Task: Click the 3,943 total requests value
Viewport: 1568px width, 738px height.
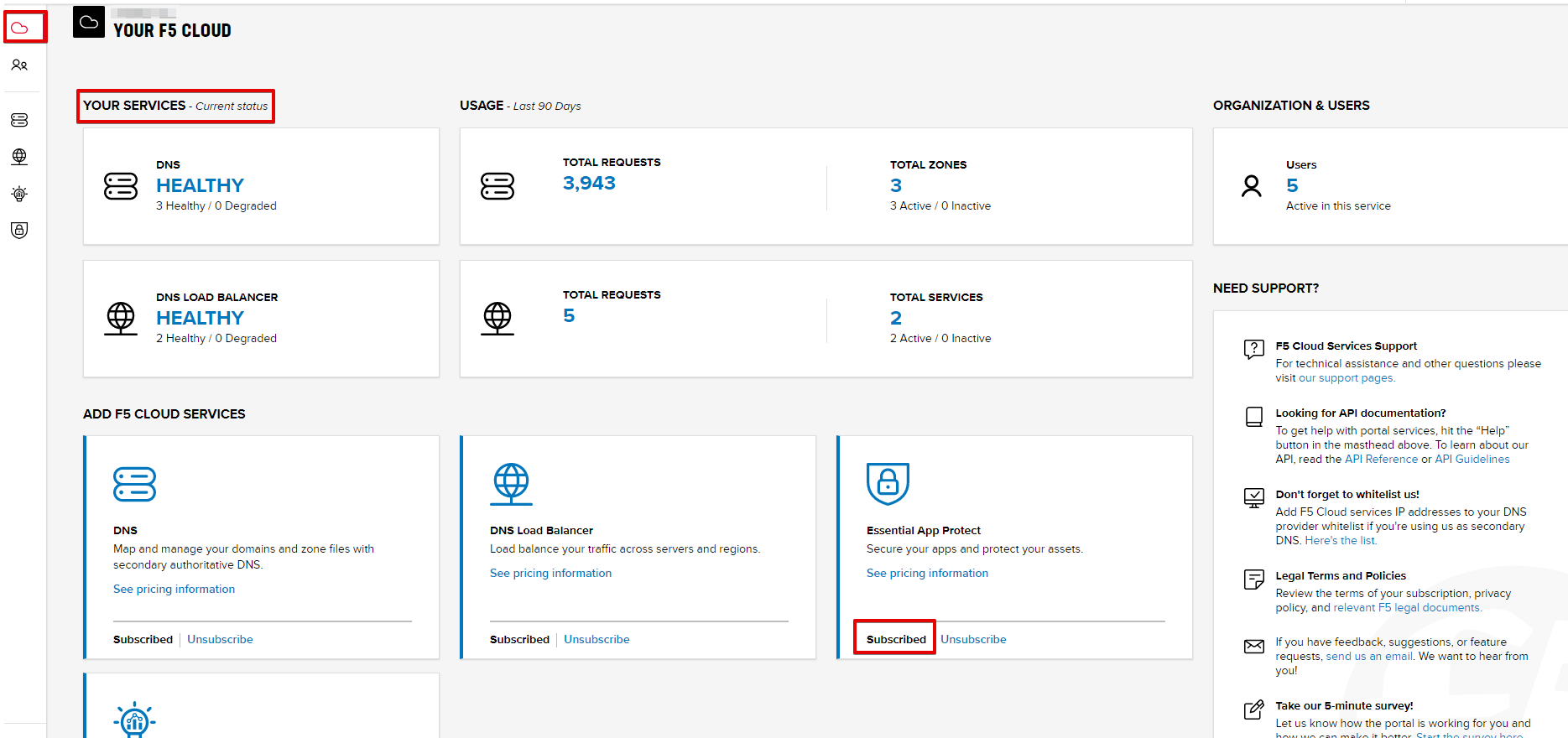Action: (x=589, y=183)
